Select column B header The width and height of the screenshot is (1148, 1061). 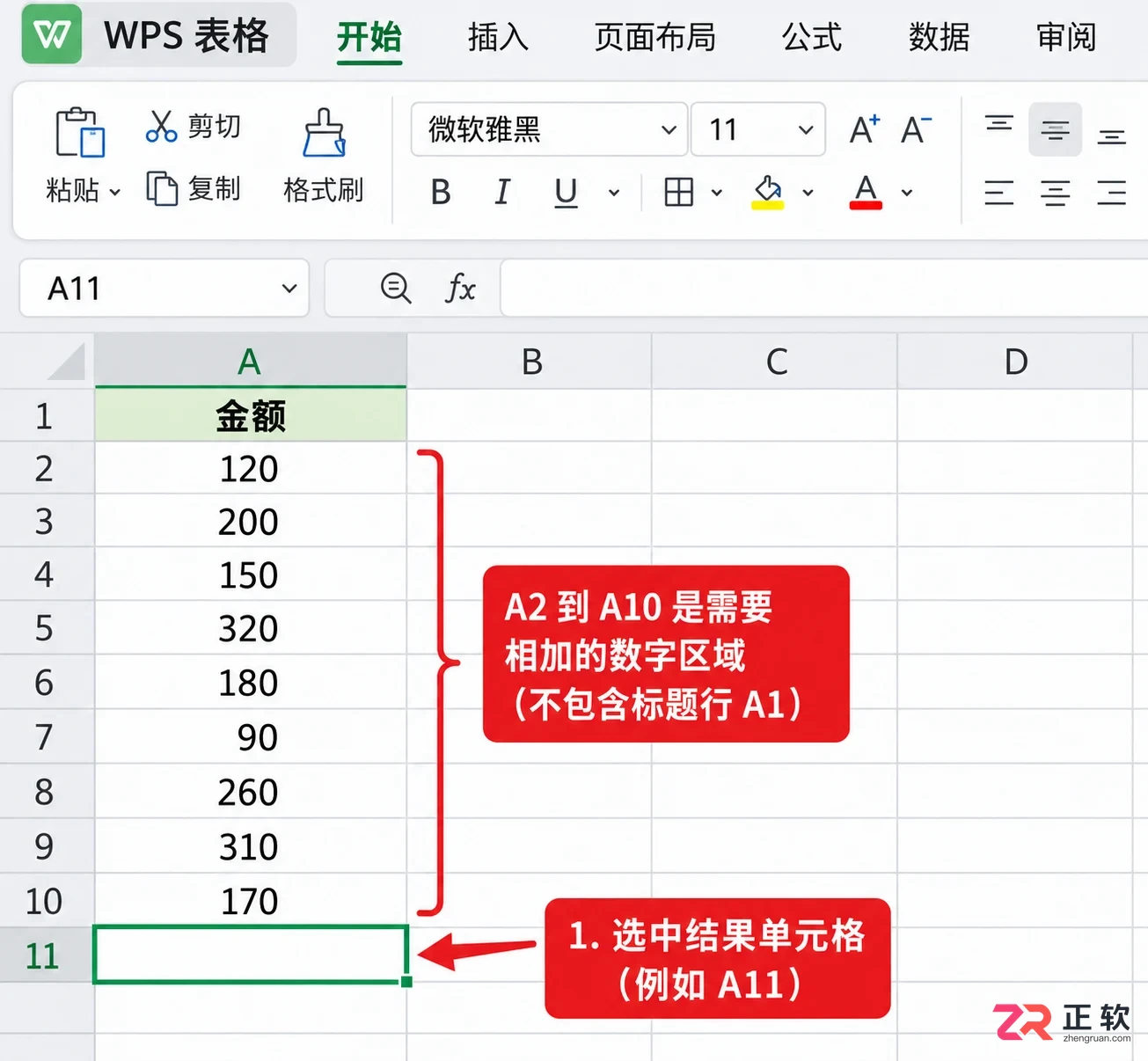[x=530, y=362]
